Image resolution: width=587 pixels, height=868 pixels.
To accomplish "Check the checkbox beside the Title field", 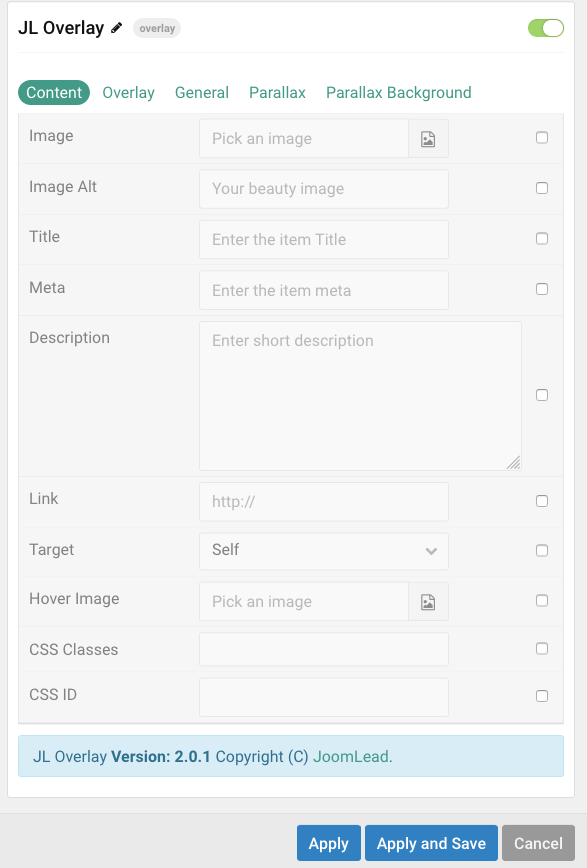I will pyautogui.click(x=541, y=238).
